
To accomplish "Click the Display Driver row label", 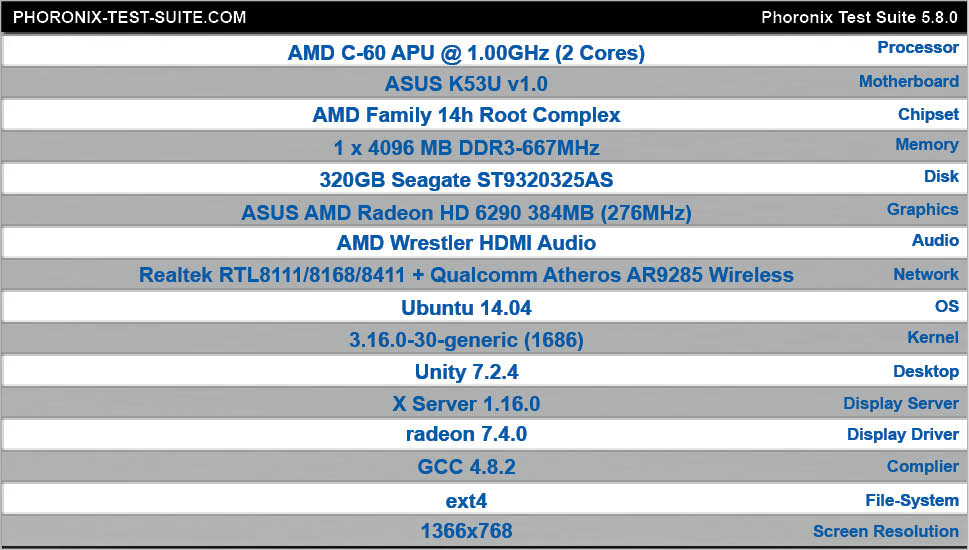I will point(902,434).
